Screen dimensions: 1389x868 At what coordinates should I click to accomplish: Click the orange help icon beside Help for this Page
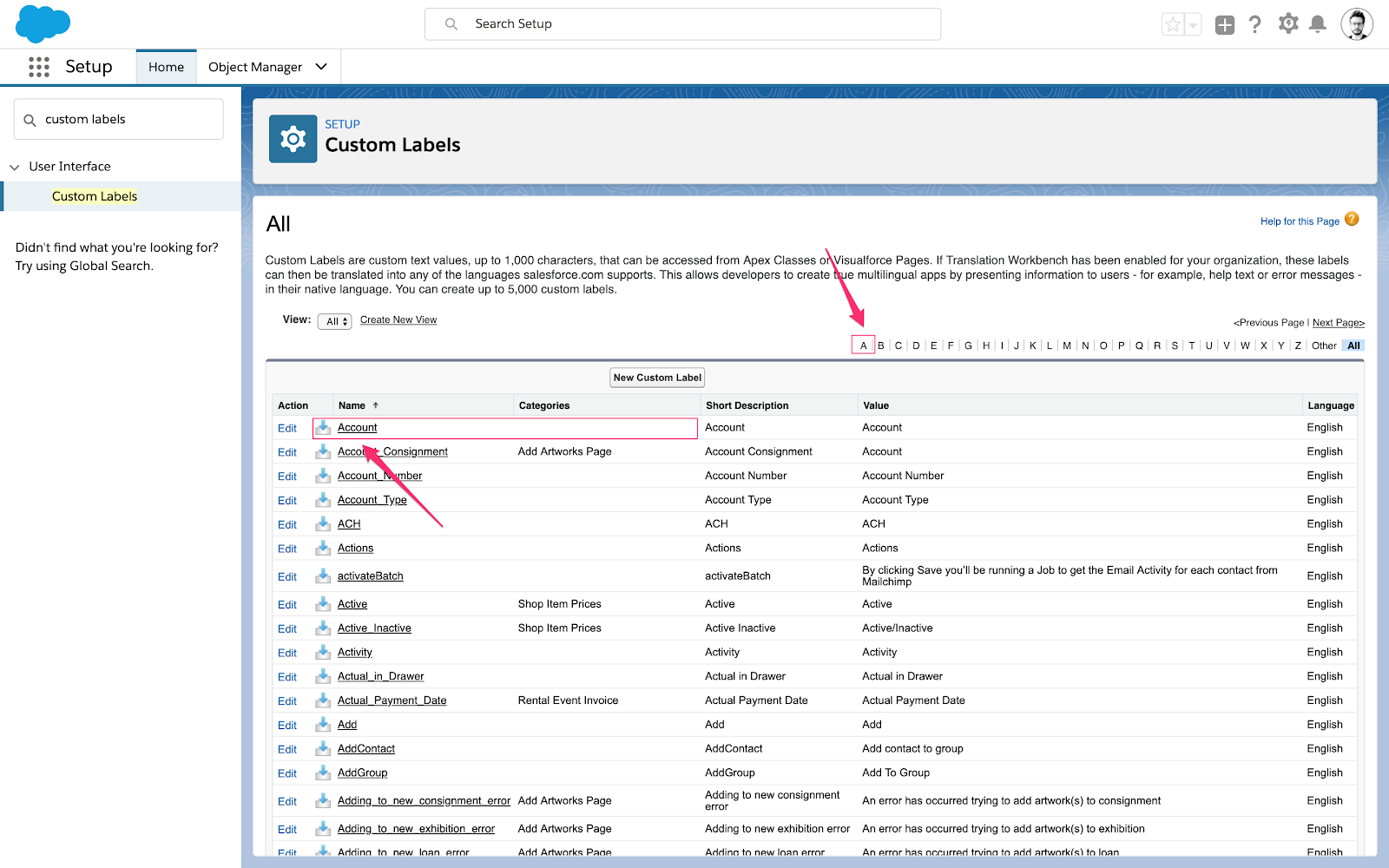click(x=1352, y=220)
